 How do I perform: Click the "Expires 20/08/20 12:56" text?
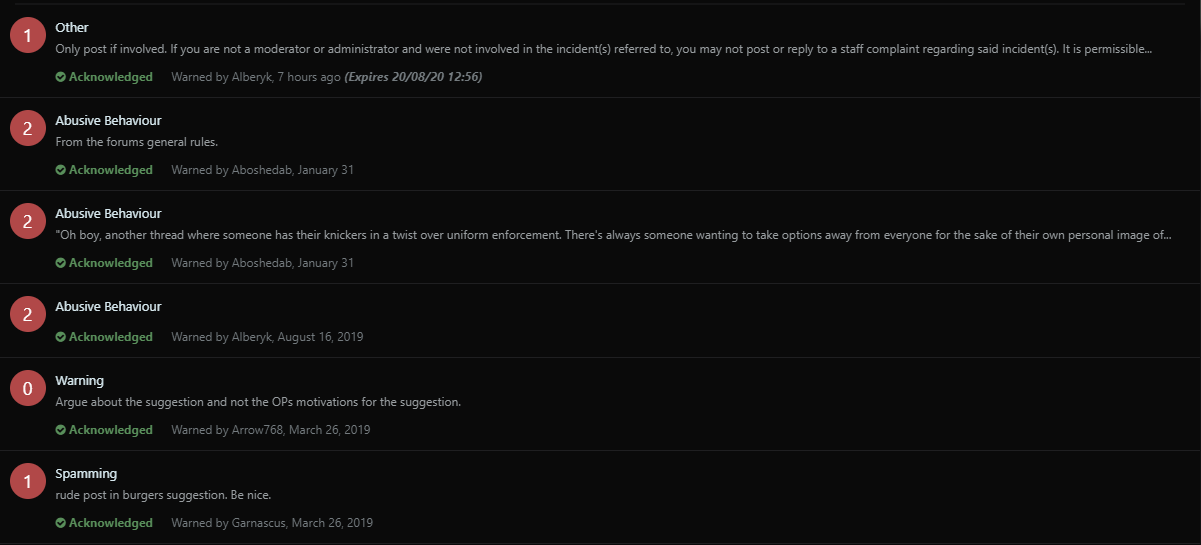point(413,77)
